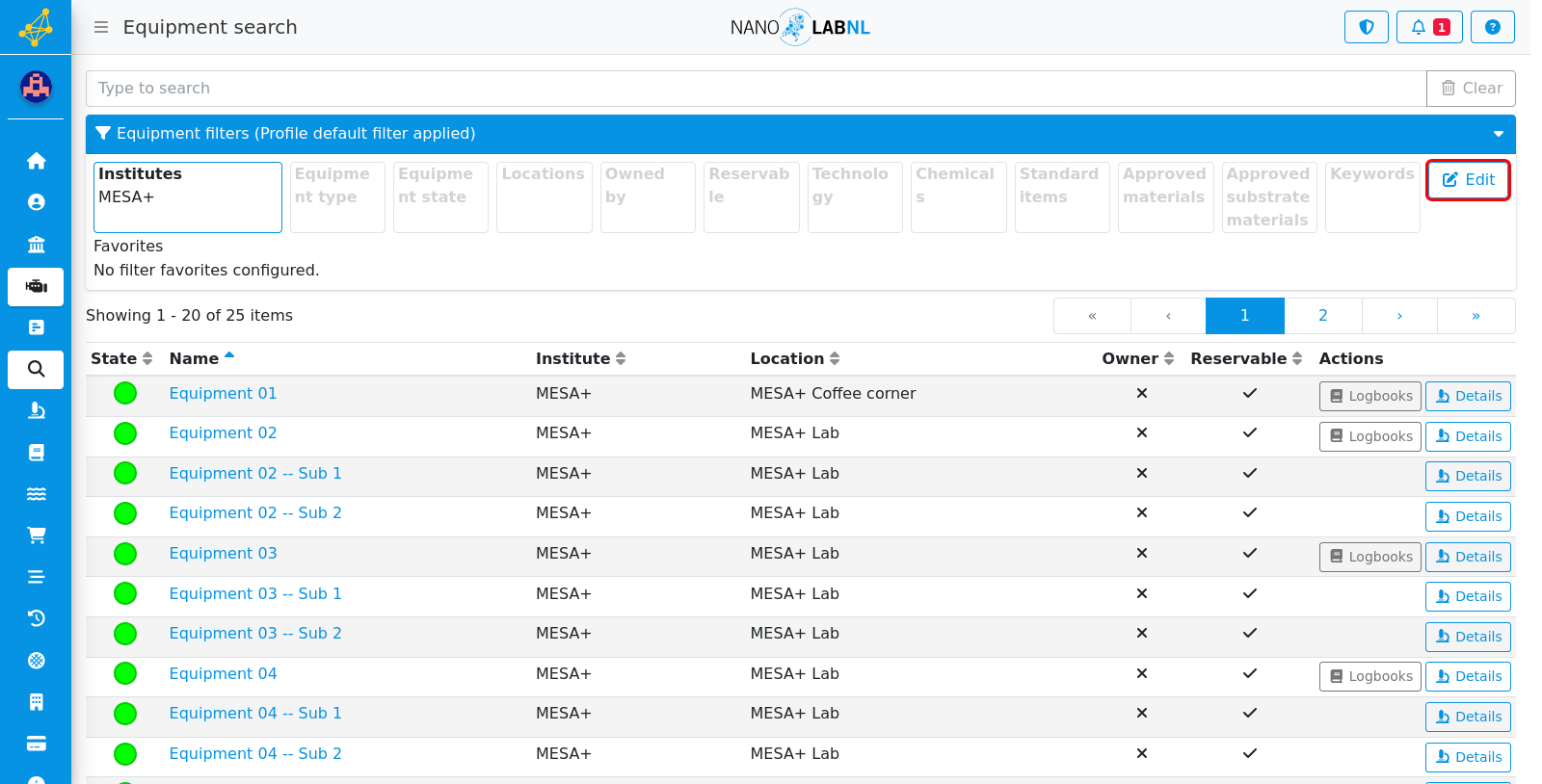This screenshot has width=1542, height=784.
Task: Sort the table by Name
Action: coord(202,358)
